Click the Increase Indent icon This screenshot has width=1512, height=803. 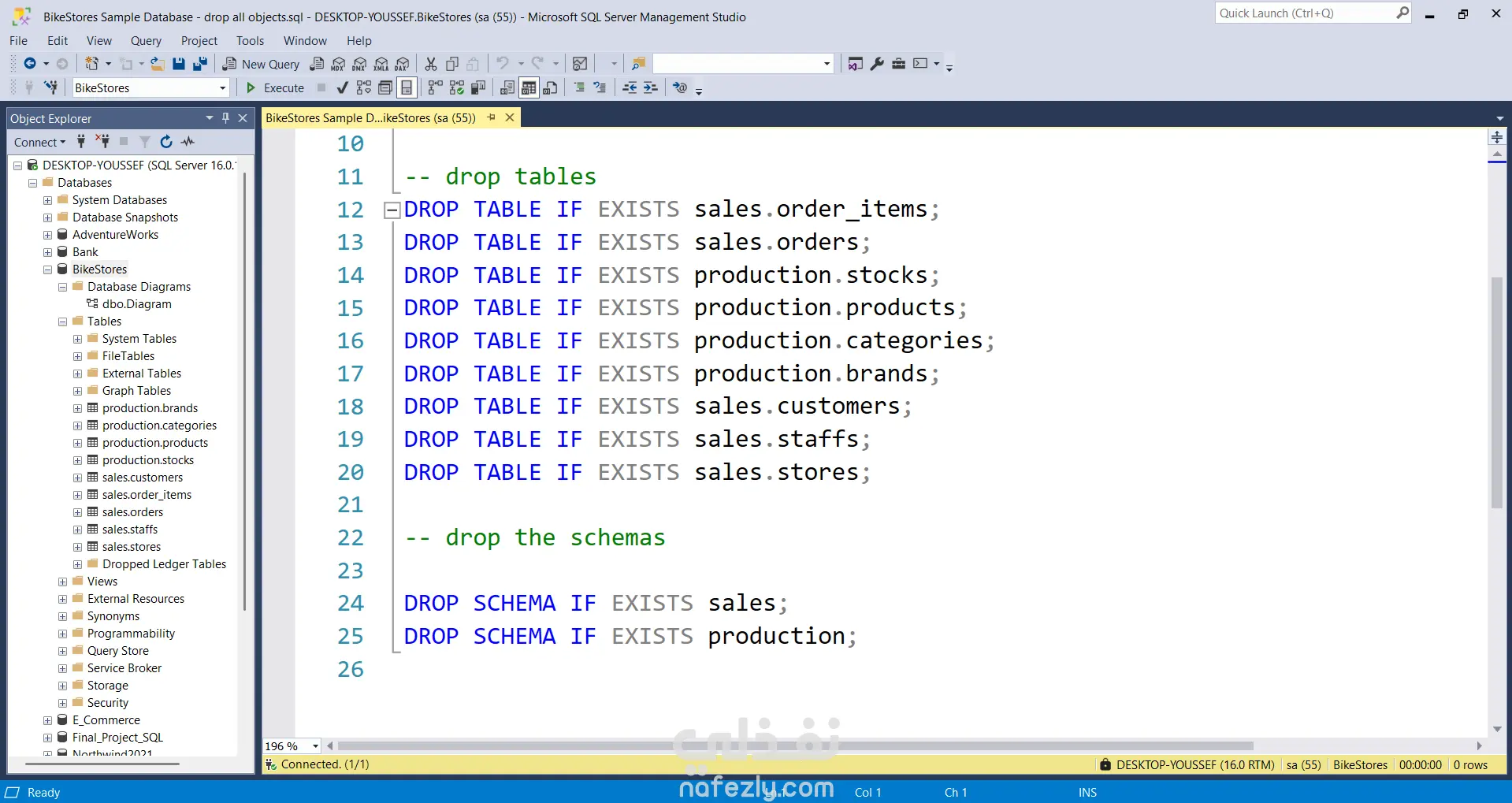[x=650, y=87]
